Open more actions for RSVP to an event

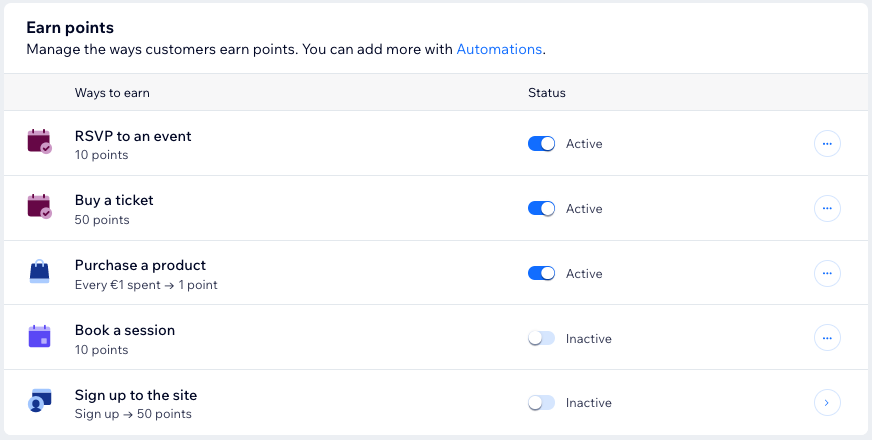[827, 143]
